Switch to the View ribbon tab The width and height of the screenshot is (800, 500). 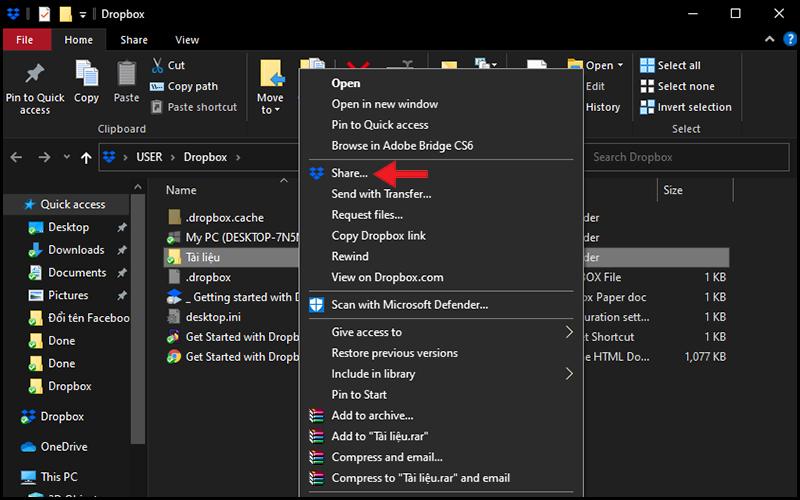(187, 40)
